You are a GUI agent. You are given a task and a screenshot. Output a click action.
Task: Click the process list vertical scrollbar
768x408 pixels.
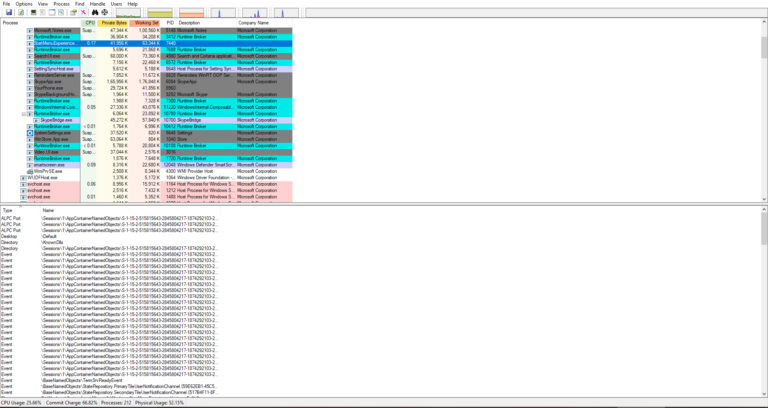[x=764, y=111]
